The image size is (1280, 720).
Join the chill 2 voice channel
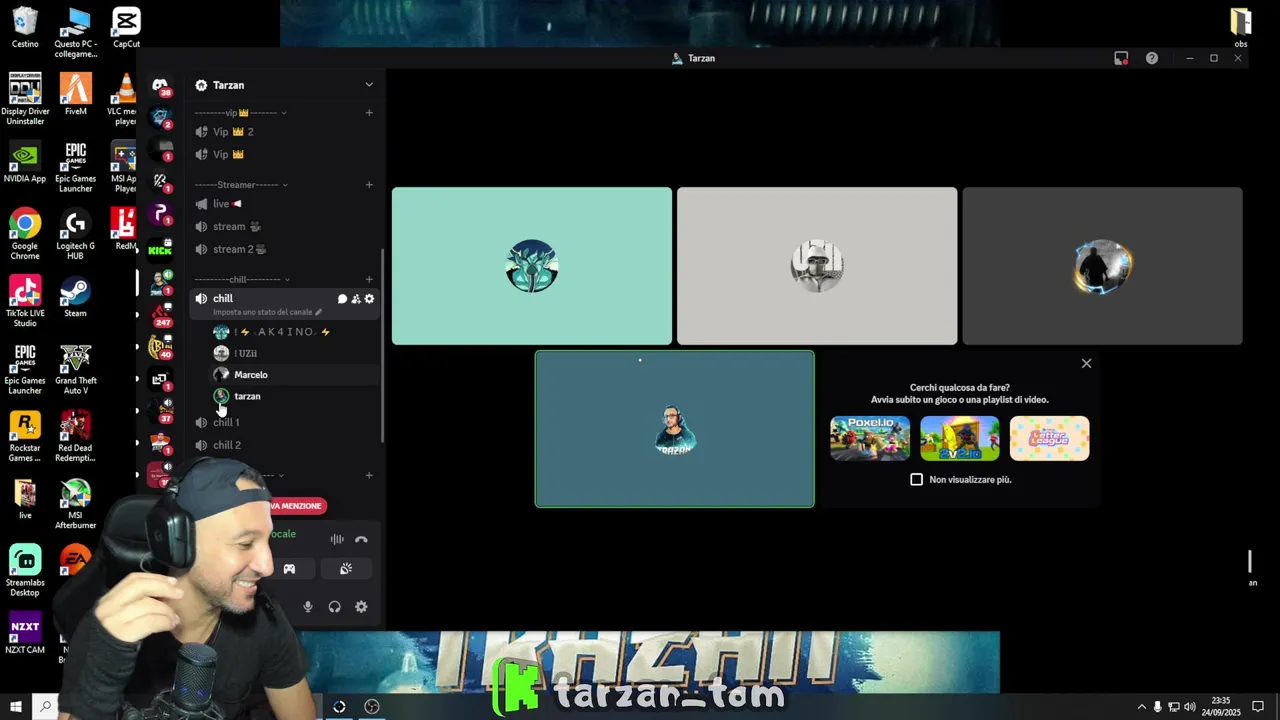(x=285, y=446)
